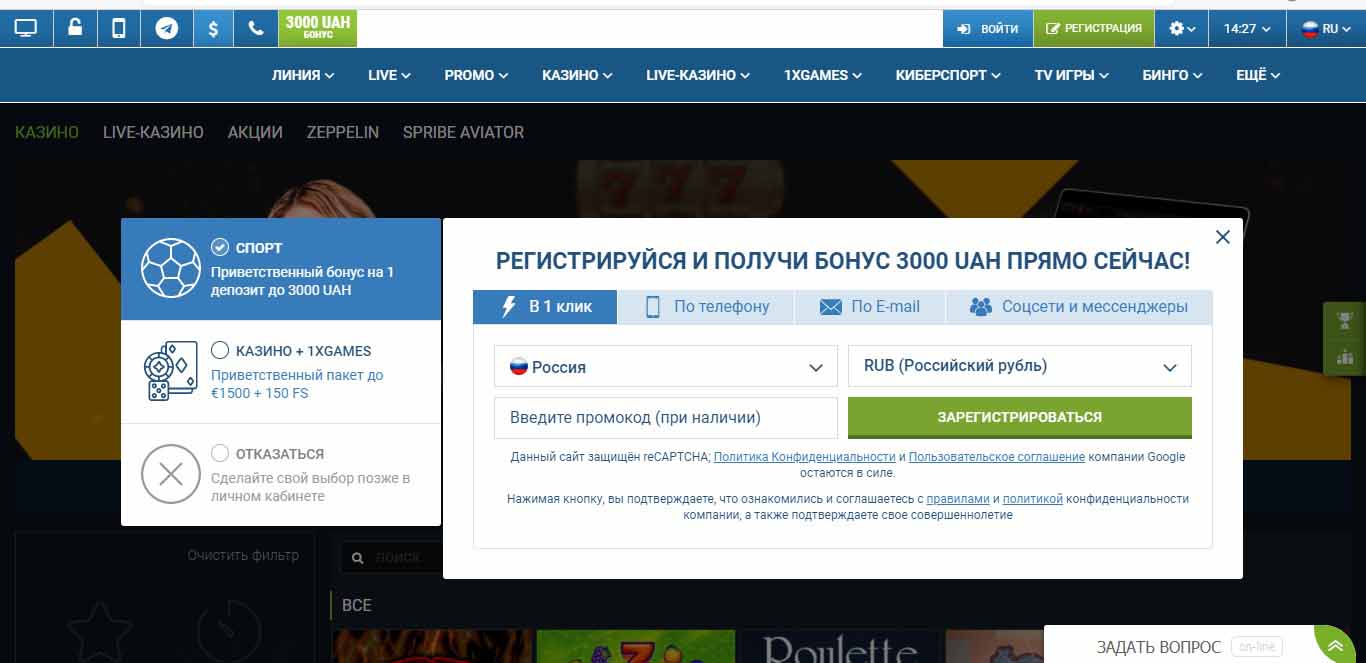
Task: Open the settings gear dropdown
Action: click(x=1182, y=29)
